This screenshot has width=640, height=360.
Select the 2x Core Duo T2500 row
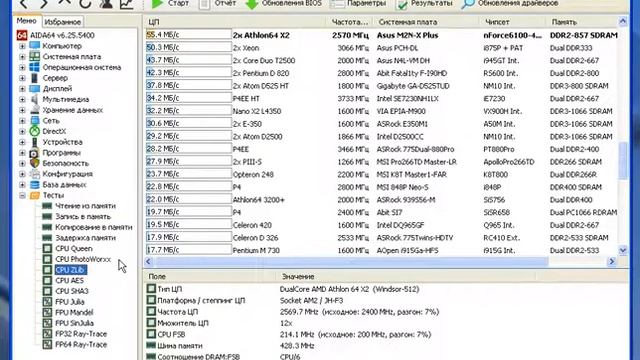(382, 60)
